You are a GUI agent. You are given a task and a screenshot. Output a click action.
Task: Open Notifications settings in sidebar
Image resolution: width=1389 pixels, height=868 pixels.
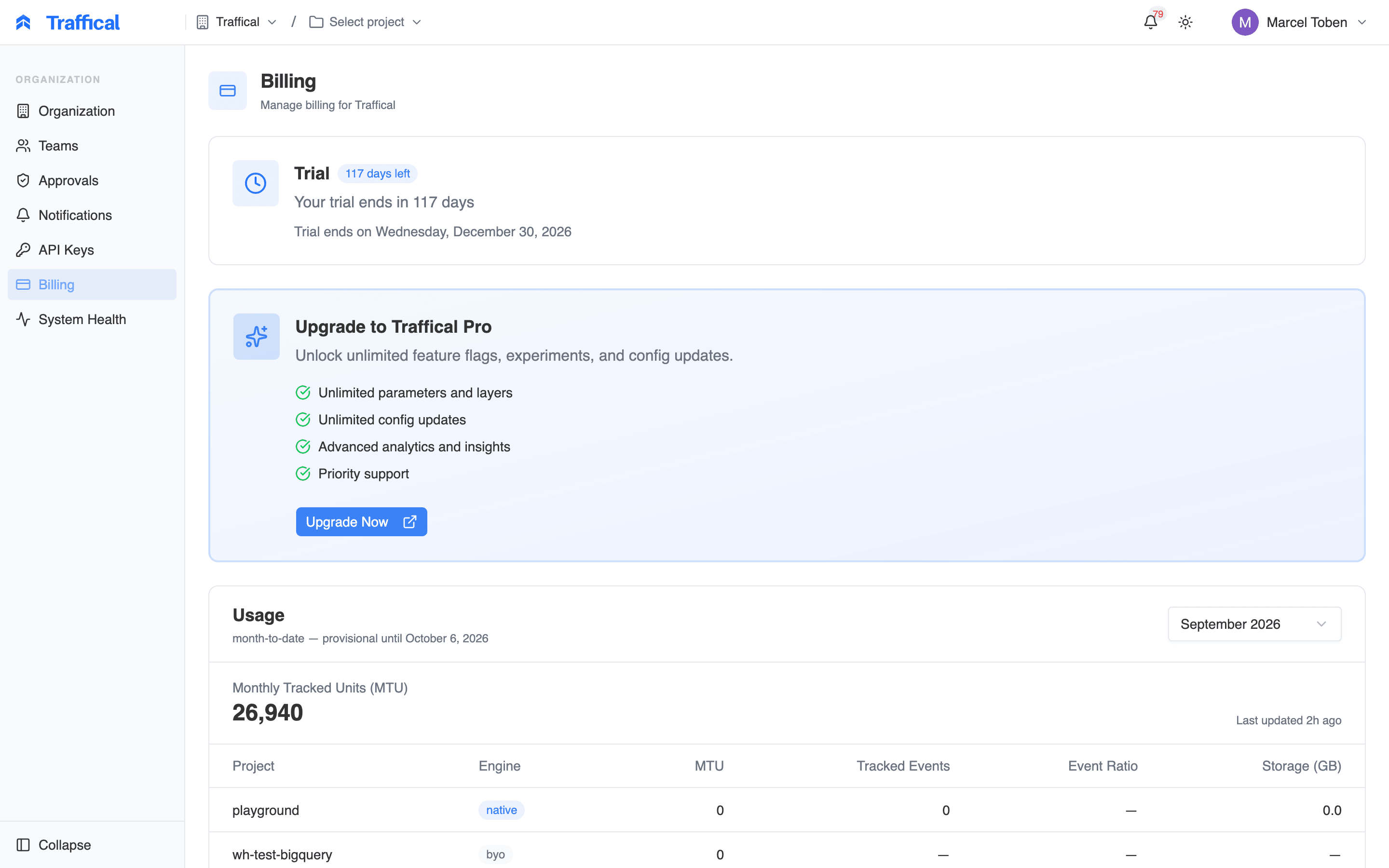pyautogui.click(x=92, y=215)
